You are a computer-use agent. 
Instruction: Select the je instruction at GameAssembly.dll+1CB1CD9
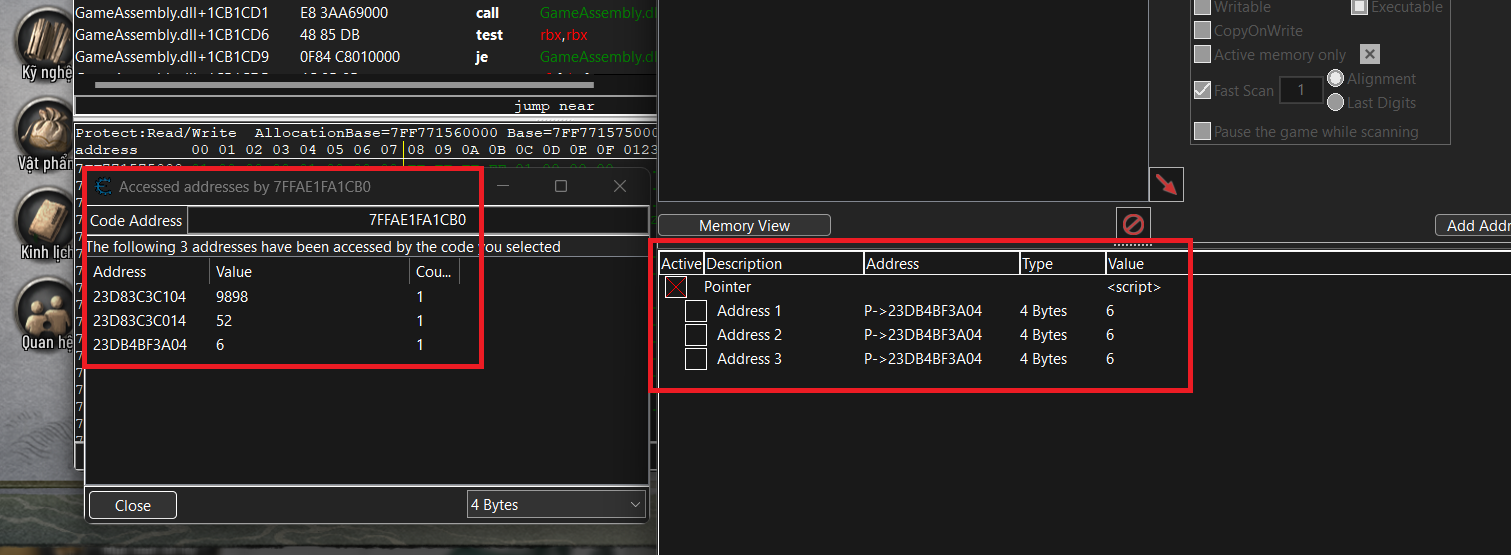pyautogui.click(x=365, y=57)
